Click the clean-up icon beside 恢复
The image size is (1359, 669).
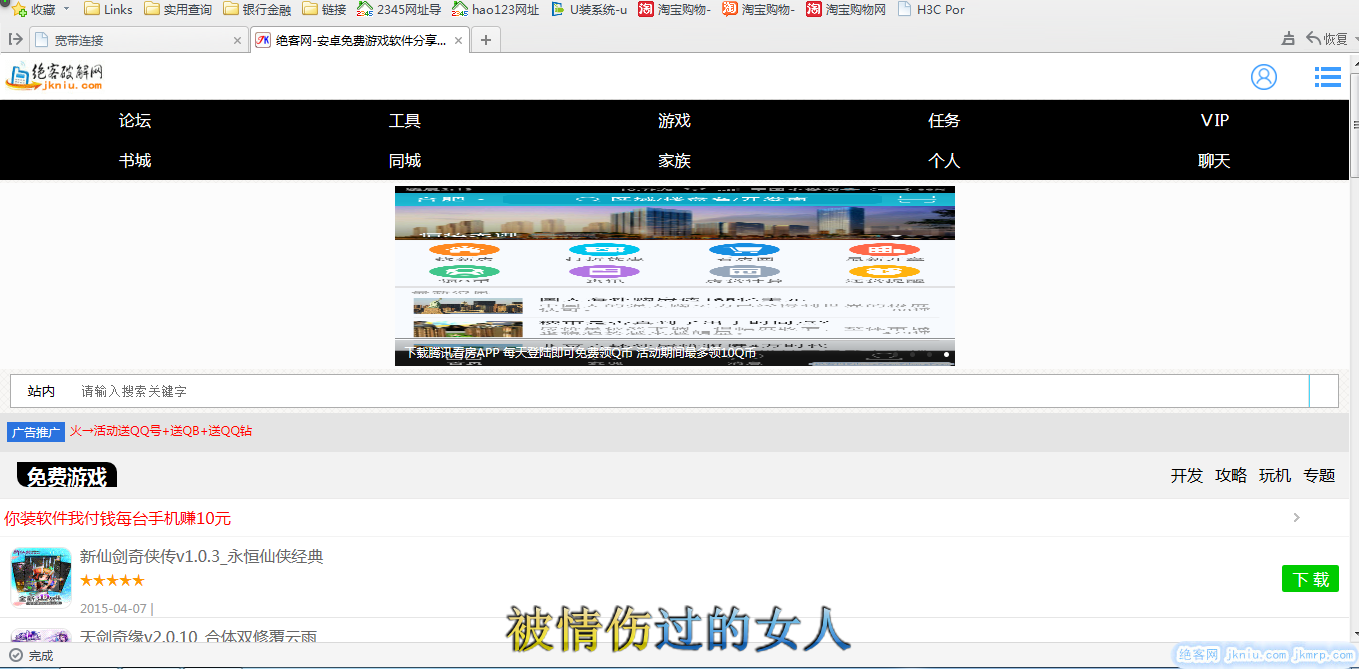(1288, 40)
